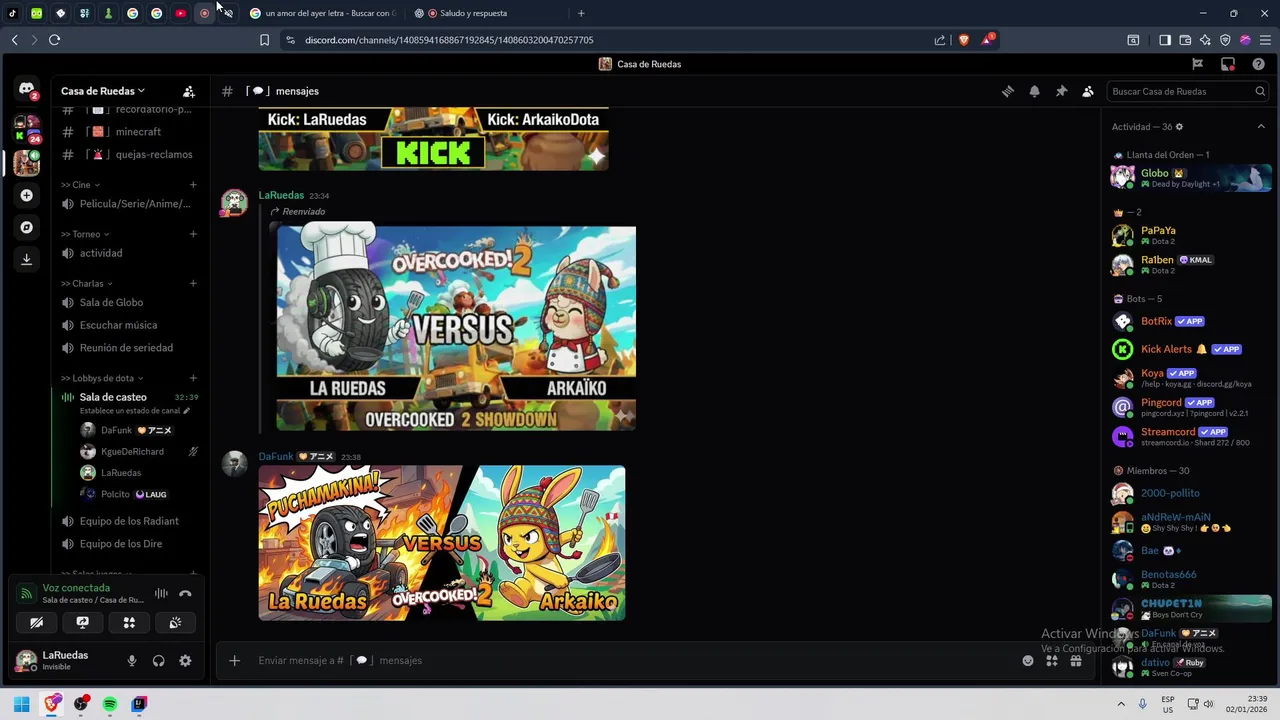Share your screen button in voice panel
Screen dimensions: 1280x720
[x=83, y=623]
